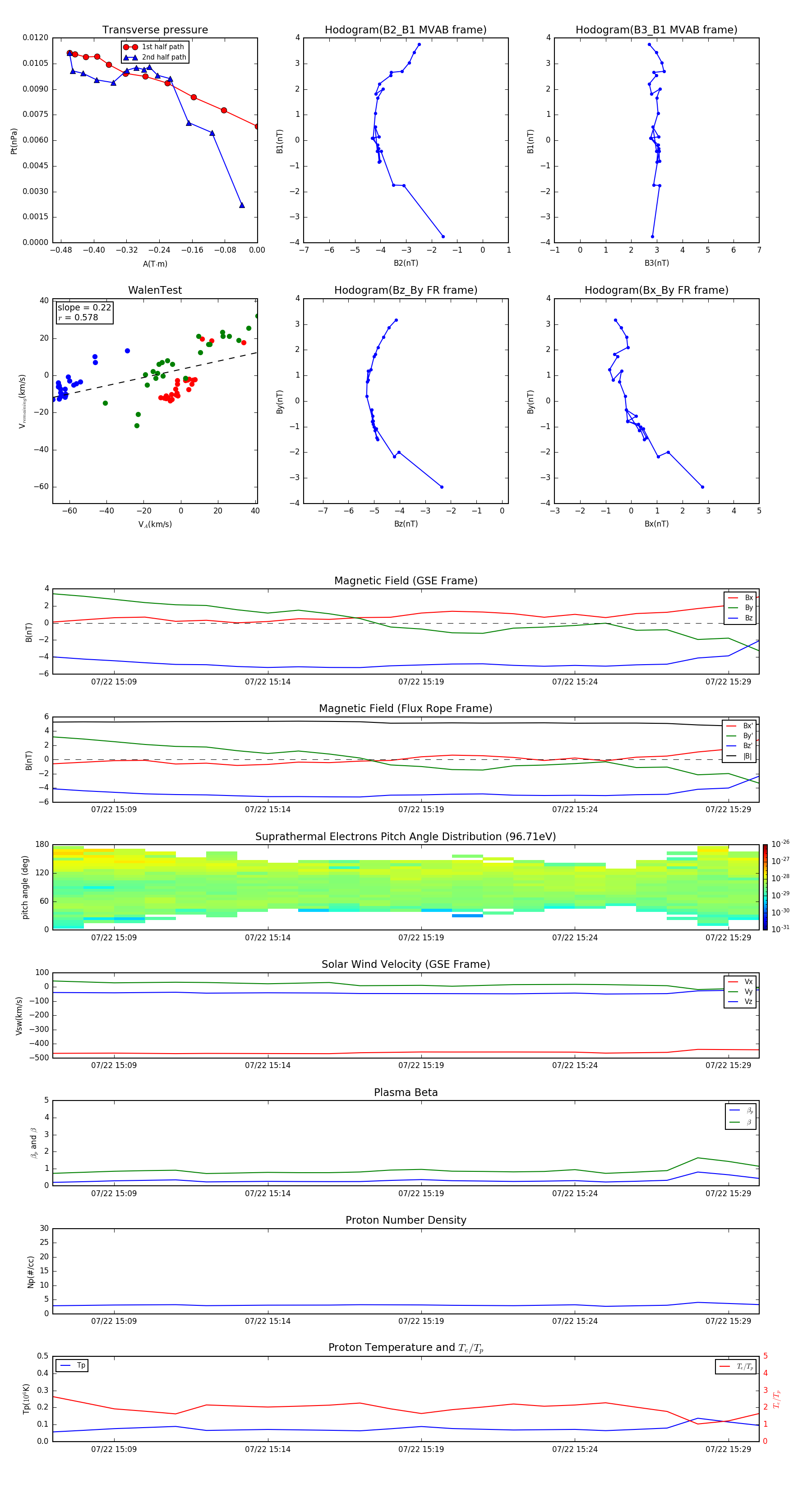Click the Bx' entry in Flux Rope legend
Screen dimensions: 812x1489
coord(740,726)
